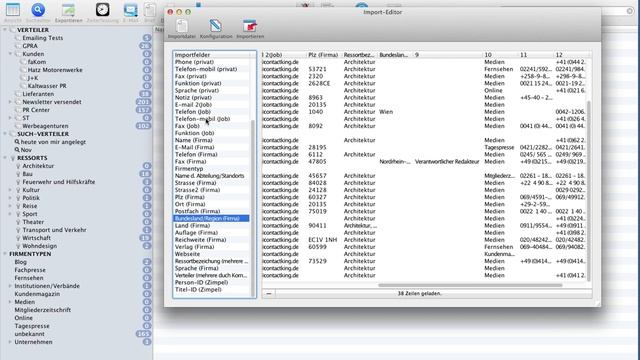This screenshot has width=640, height=360.
Task: Expand the ST folder
Action: pos(10,118)
